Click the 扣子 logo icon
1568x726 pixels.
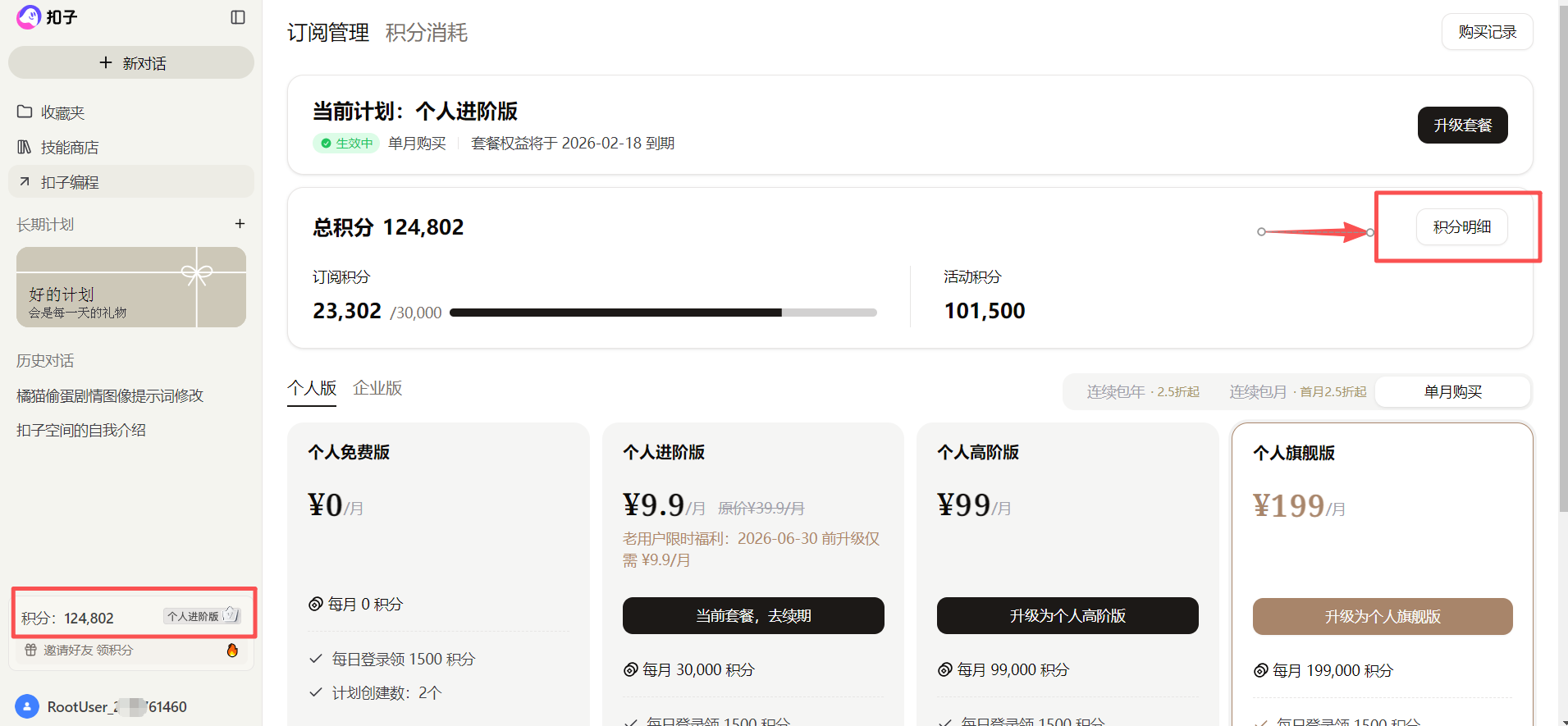27,16
